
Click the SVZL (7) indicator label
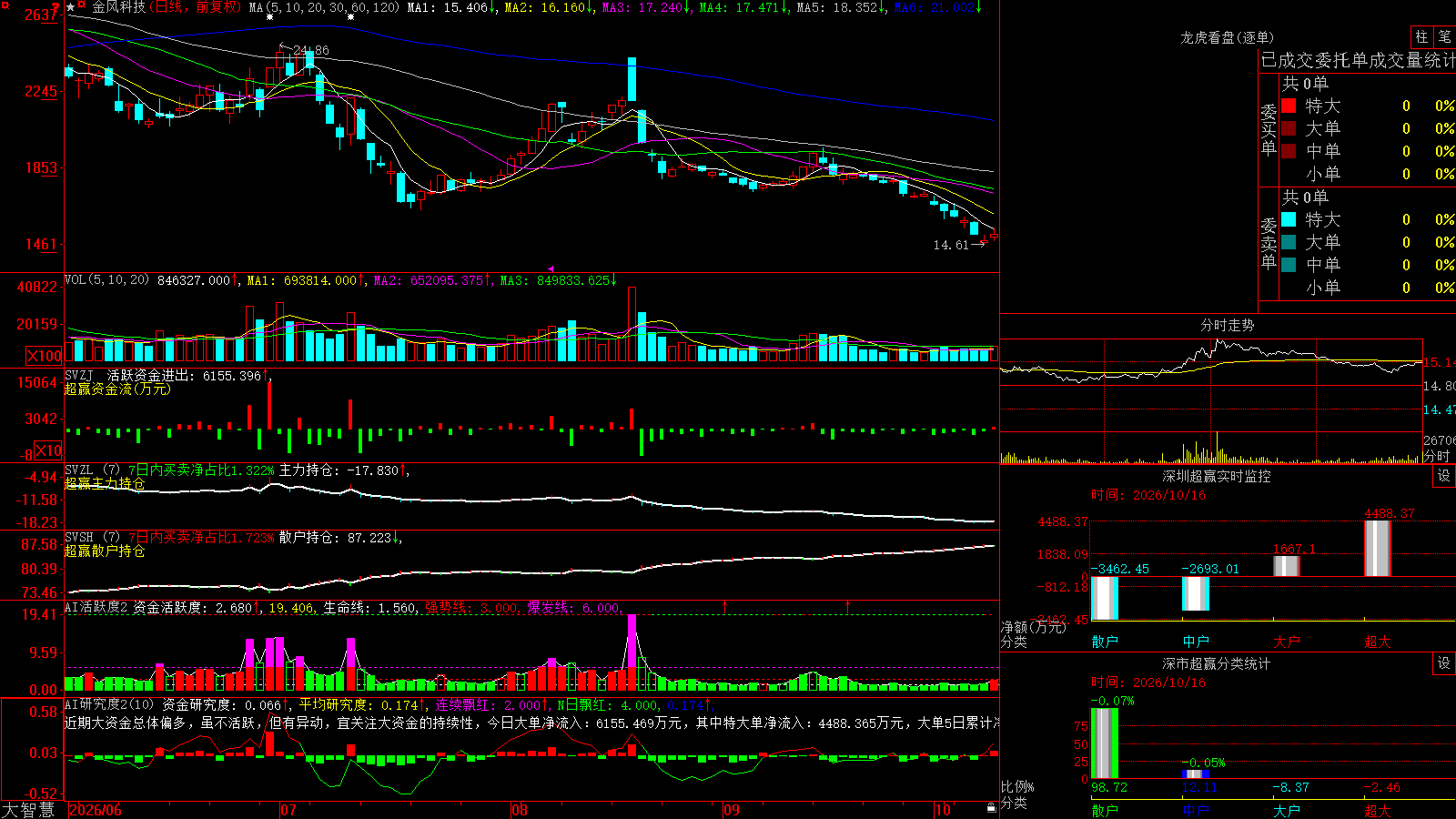click(x=92, y=470)
